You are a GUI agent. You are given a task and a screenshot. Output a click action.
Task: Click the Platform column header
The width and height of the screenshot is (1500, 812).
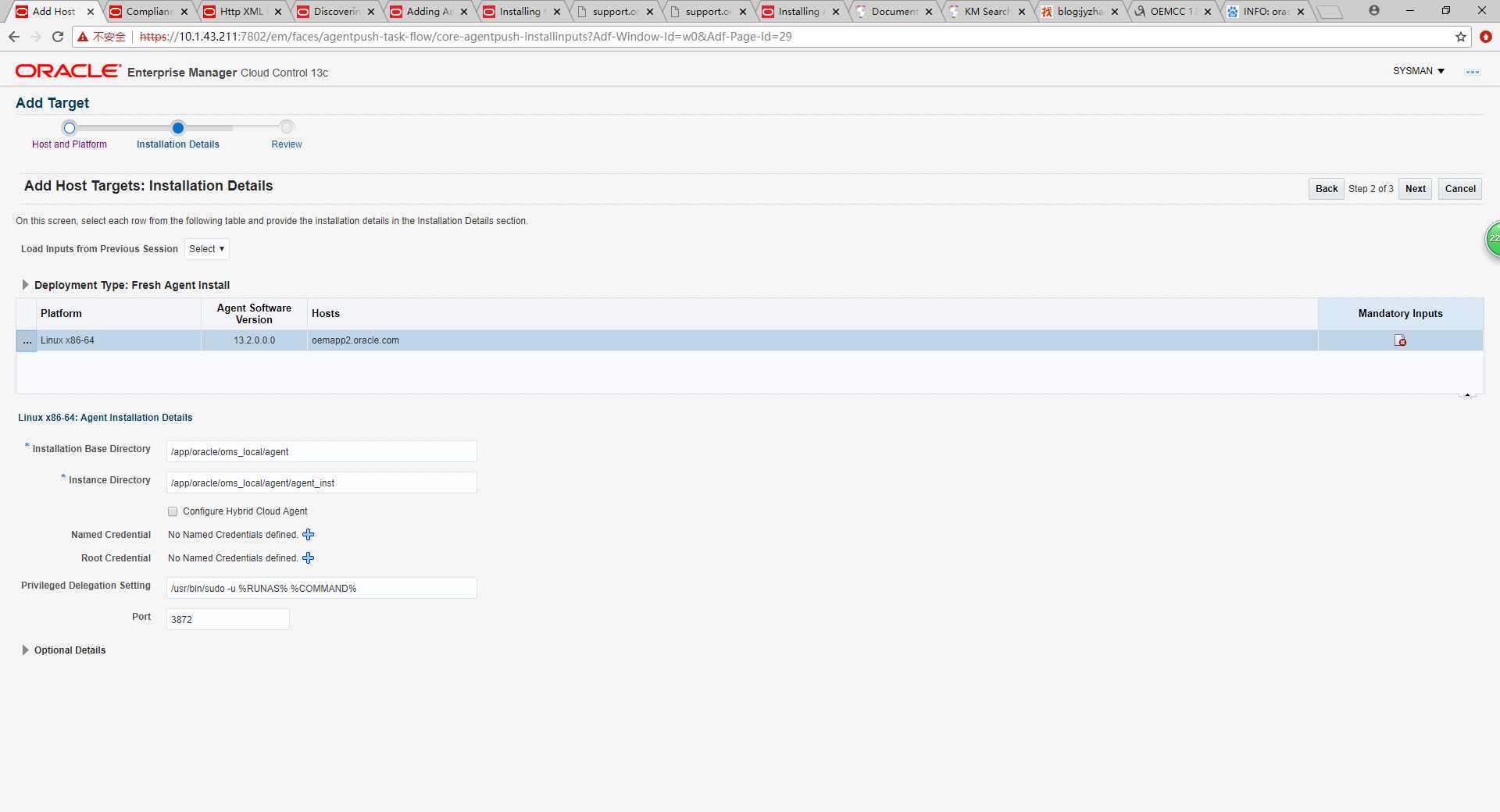pyautogui.click(x=118, y=314)
